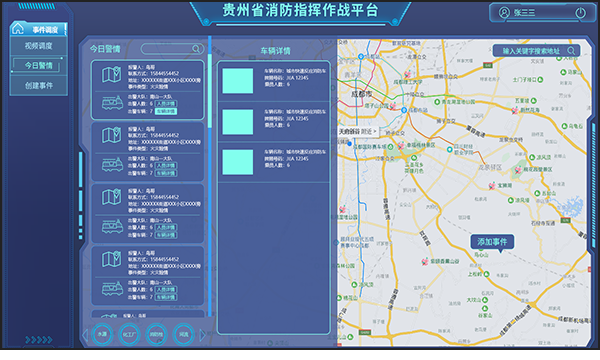This screenshot has width=600, height=360.
Task: Click the home icon beside 事件调度
Action: pos(18,29)
